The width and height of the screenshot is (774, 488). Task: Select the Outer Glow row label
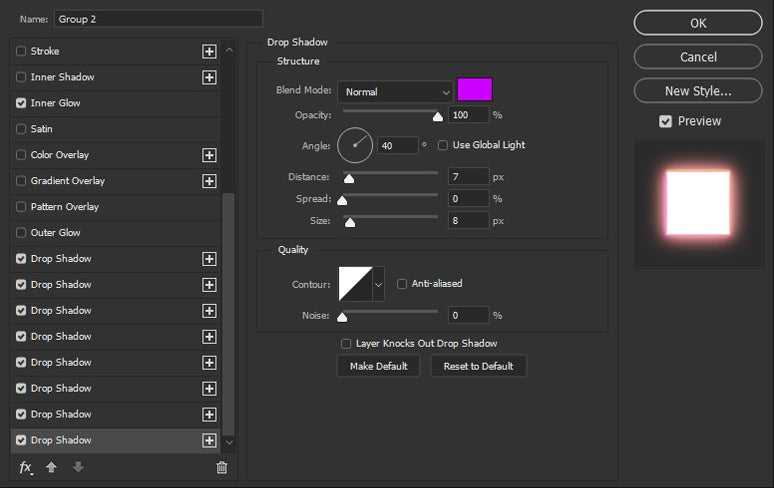pyautogui.click(x=55, y=232)
